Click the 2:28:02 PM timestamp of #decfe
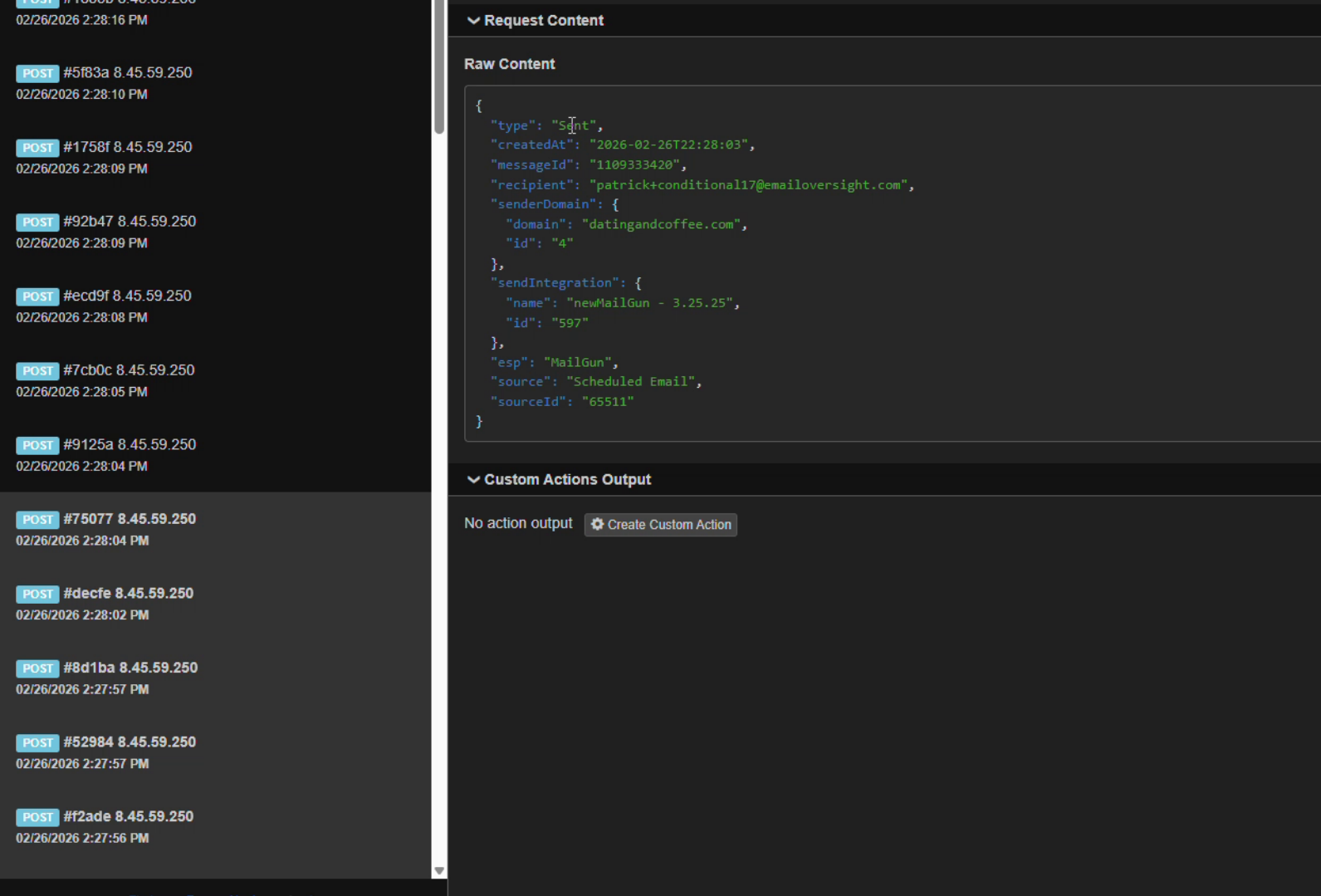Viewport: 1321px width, 896px height. pyautogui.click(x=81, y=615)
